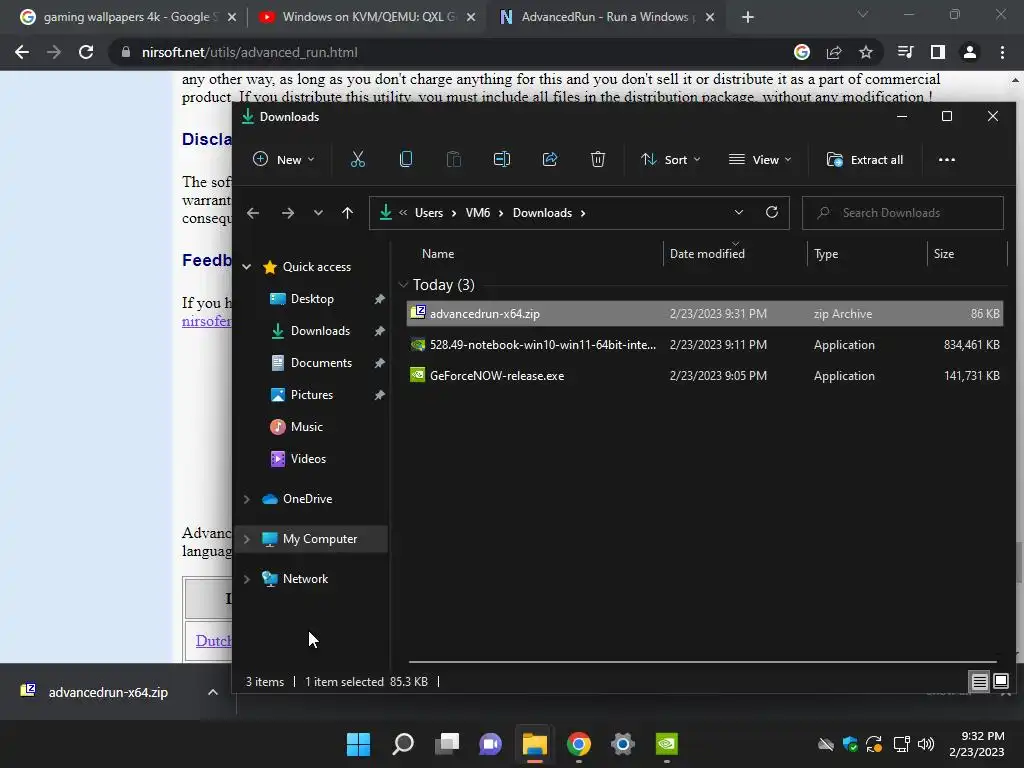The image size is (1024, 768).
Task: Open Windows Start menu
Action: 359,744
